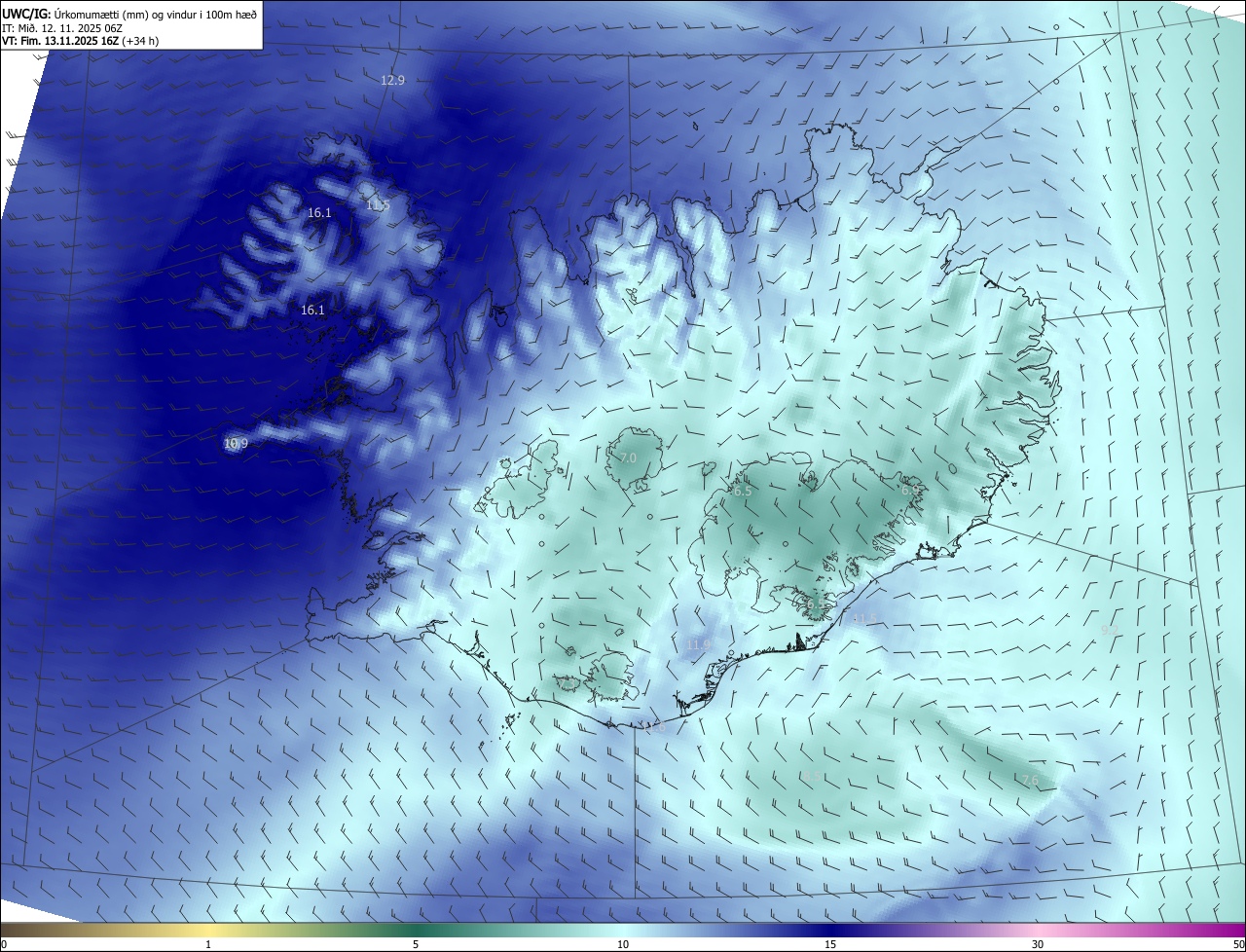Click the 'IT: Mið. 12. 11. 2025 06Z' line
1246x952 pixels.
pyautogui.click(x=62, y=28)
